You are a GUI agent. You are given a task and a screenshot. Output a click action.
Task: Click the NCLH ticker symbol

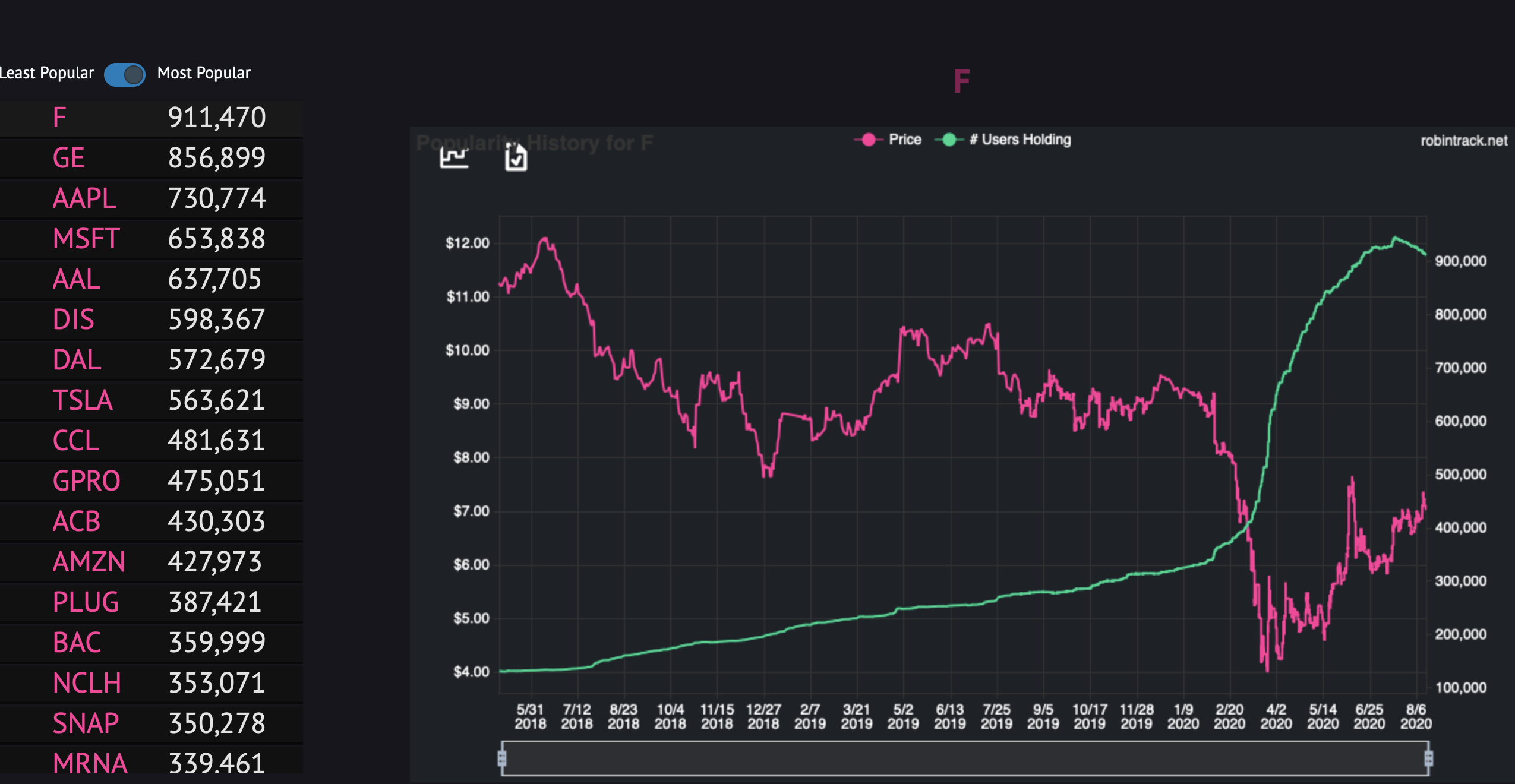(87, 683)
